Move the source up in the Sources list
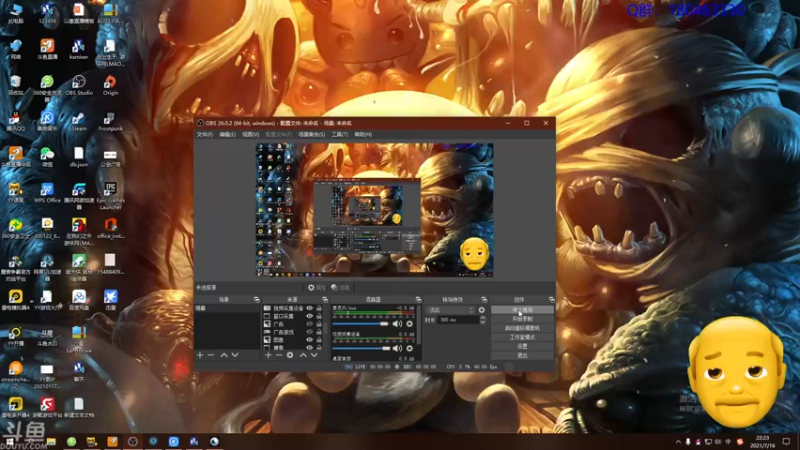 click(x=303, y=355)
